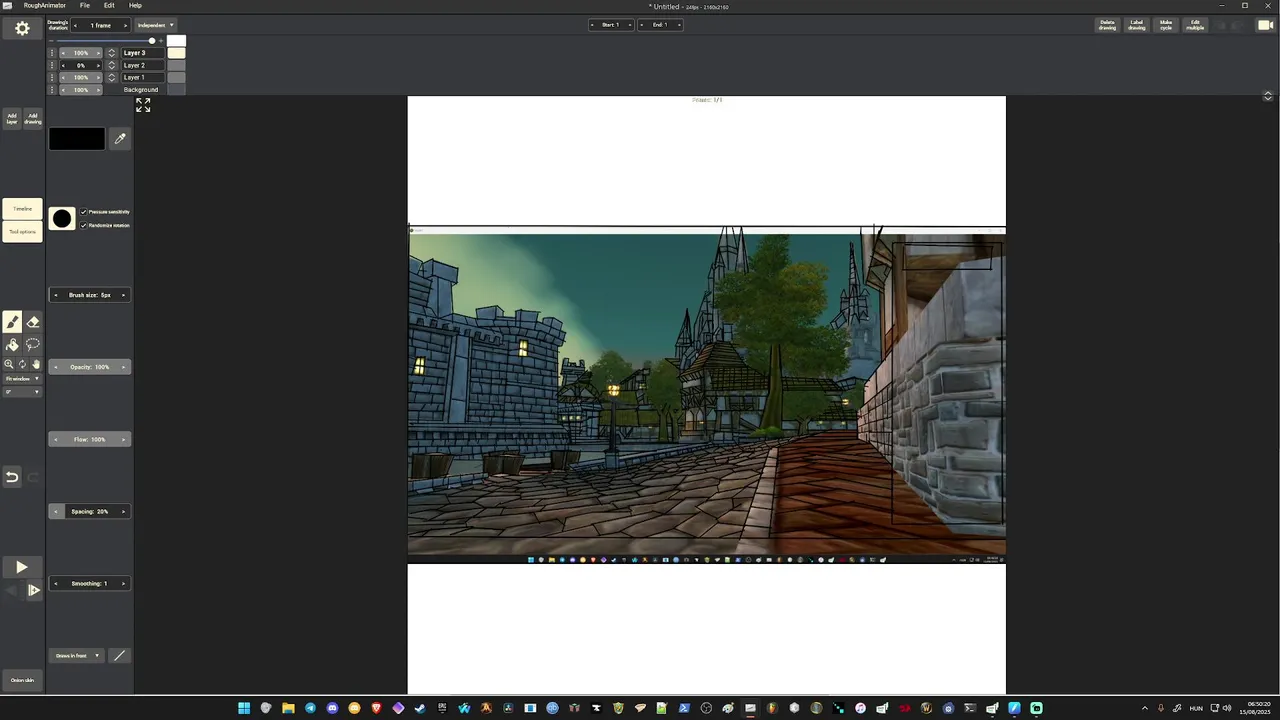The height and width of the screenshot is (720, 1280).
Task: Click the Add layer button
Action: [x=12, y=119]
